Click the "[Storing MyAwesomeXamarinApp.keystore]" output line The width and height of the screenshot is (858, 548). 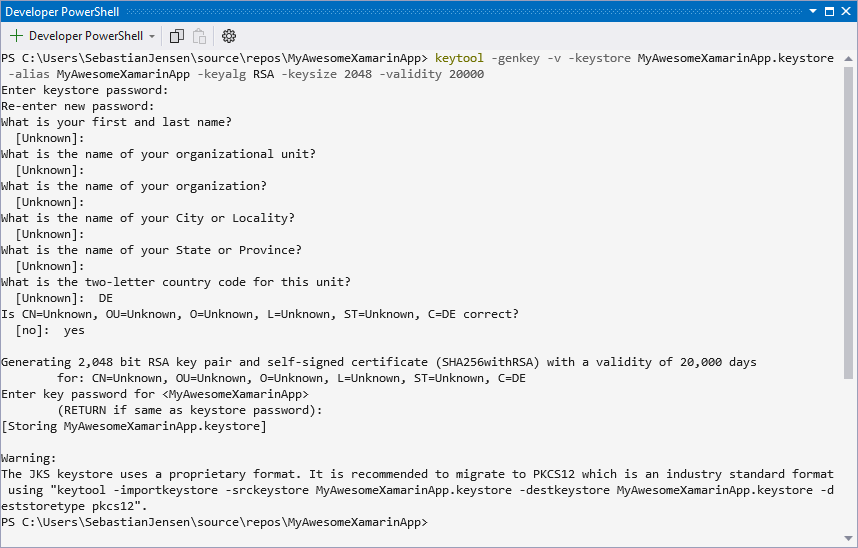(x=134, y=426)
